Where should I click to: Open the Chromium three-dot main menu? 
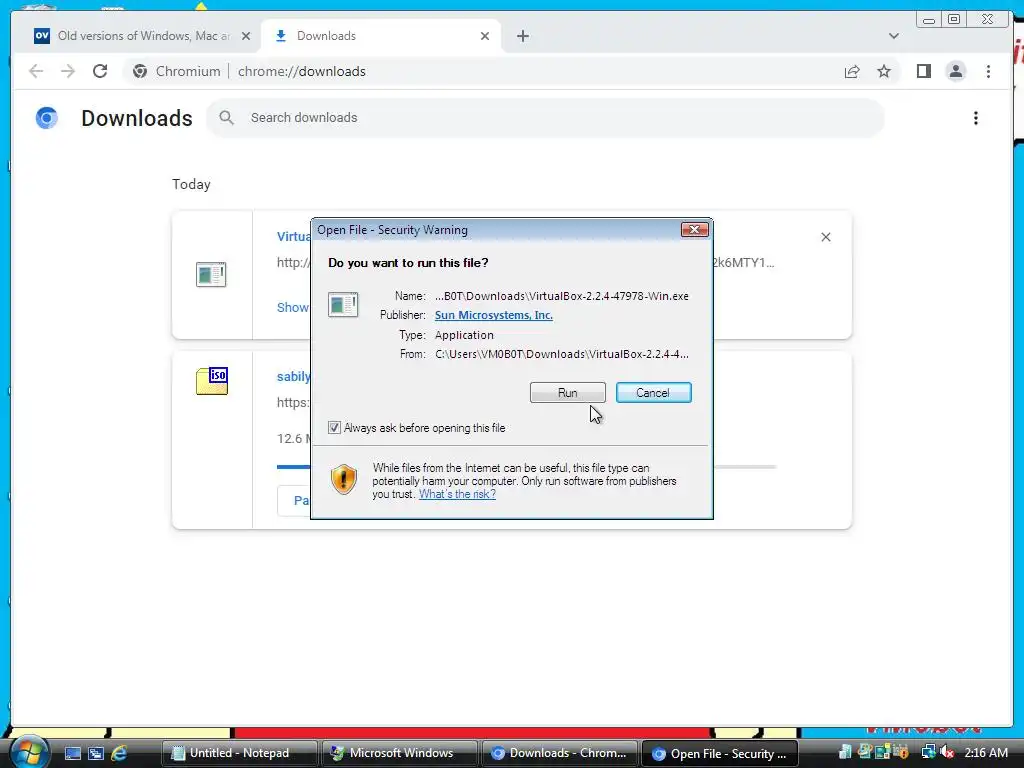pyautogui.click(x=988, y=71)
